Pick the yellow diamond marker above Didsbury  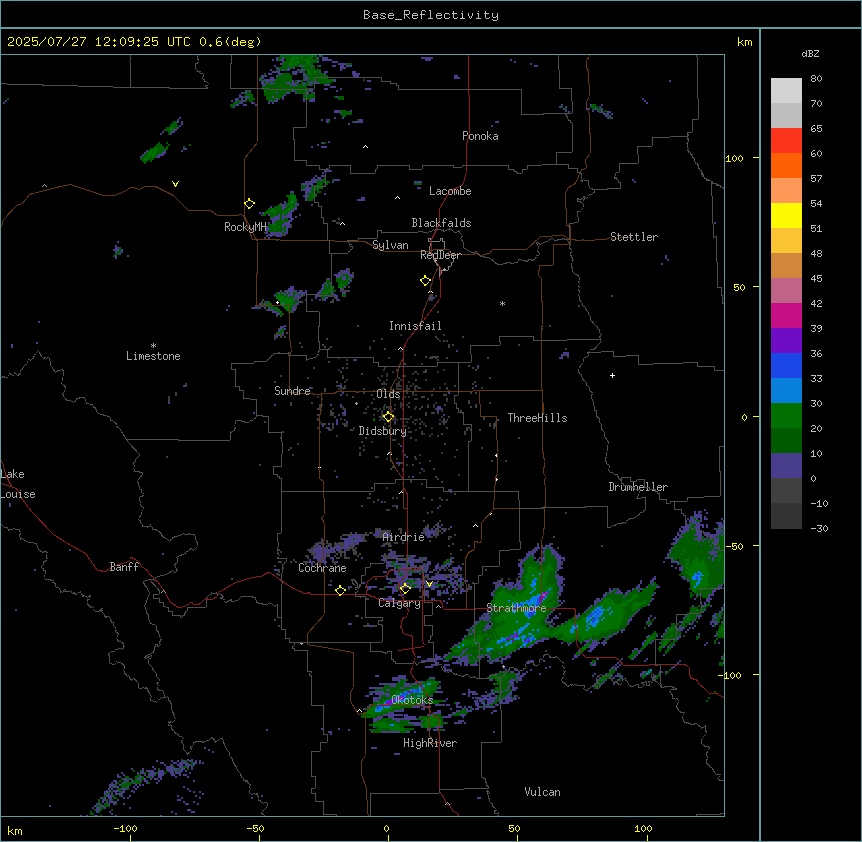388,417
